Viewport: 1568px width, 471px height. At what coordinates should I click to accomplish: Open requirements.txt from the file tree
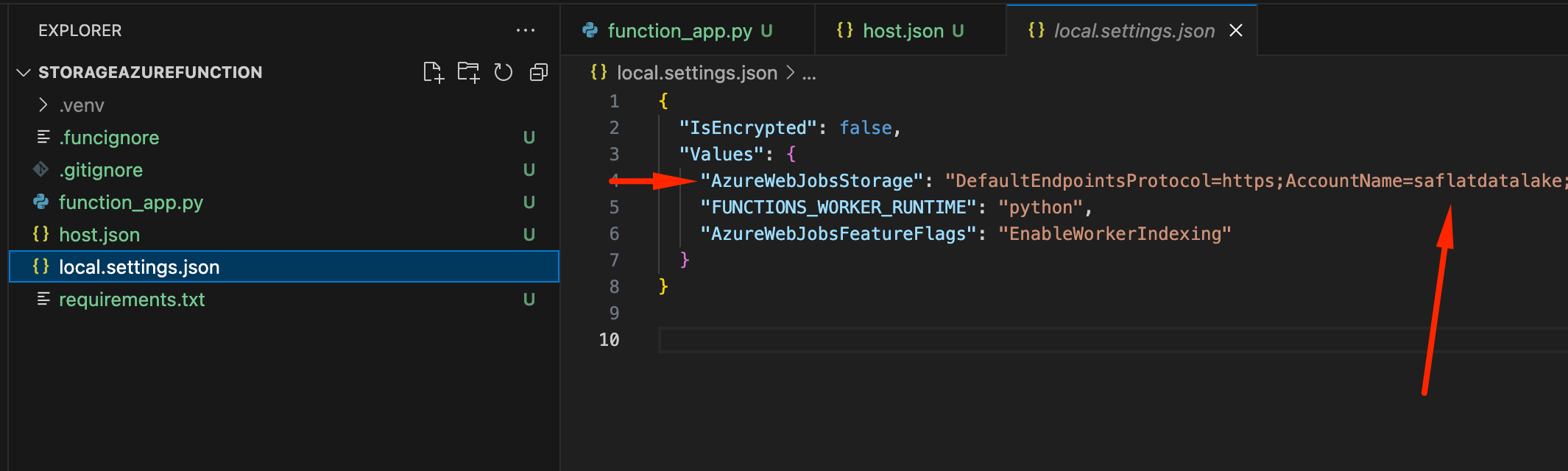284,300
